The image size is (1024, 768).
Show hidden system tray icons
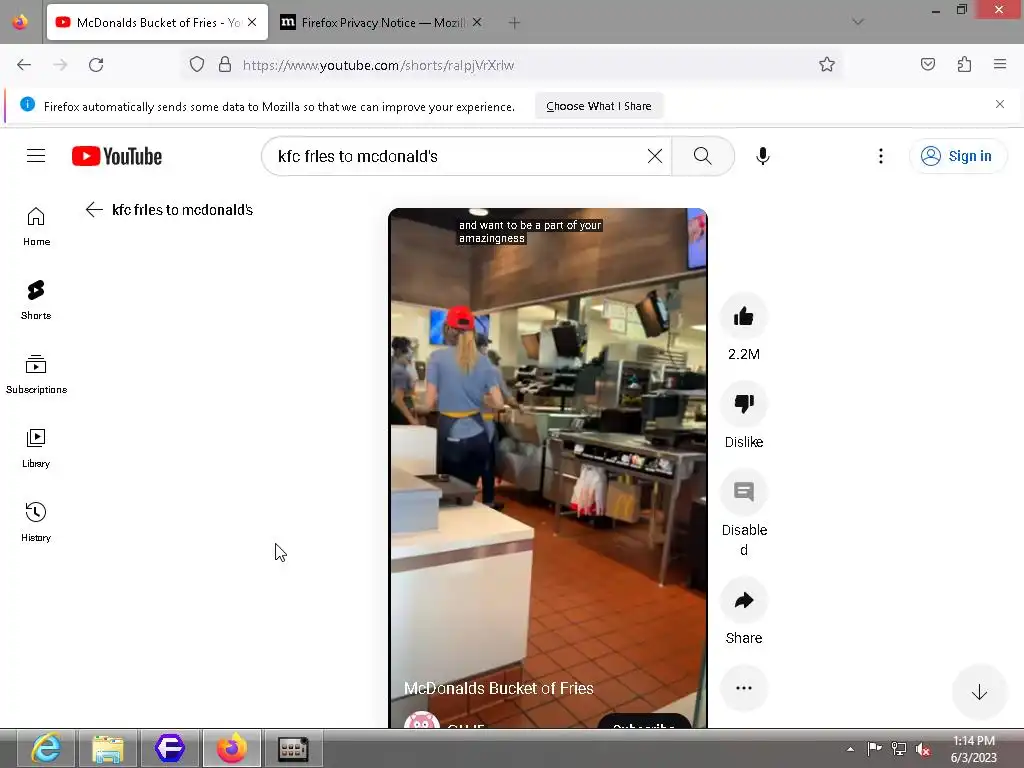coord(850,749)
